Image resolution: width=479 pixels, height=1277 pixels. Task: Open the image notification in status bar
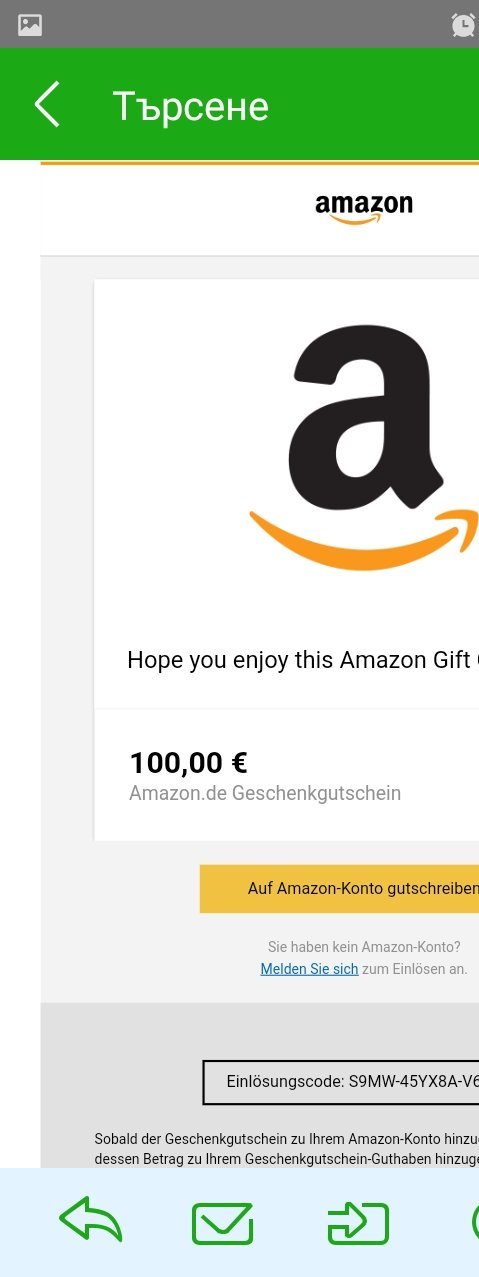point(30,25)
